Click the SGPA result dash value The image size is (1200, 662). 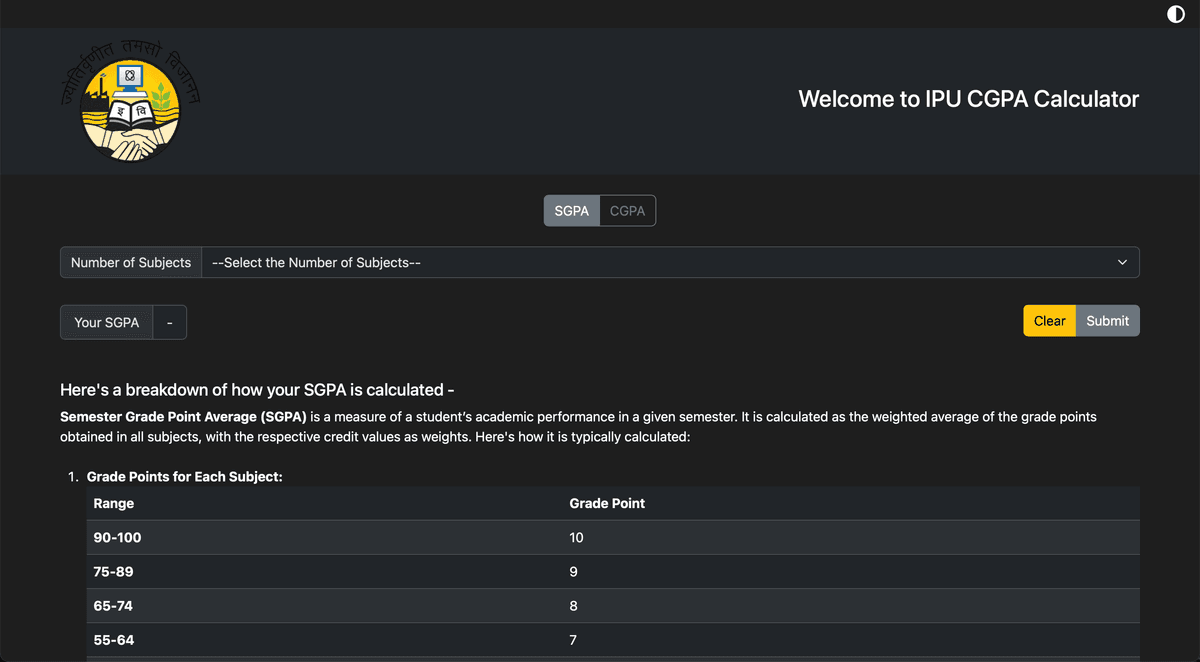[170, 323]
